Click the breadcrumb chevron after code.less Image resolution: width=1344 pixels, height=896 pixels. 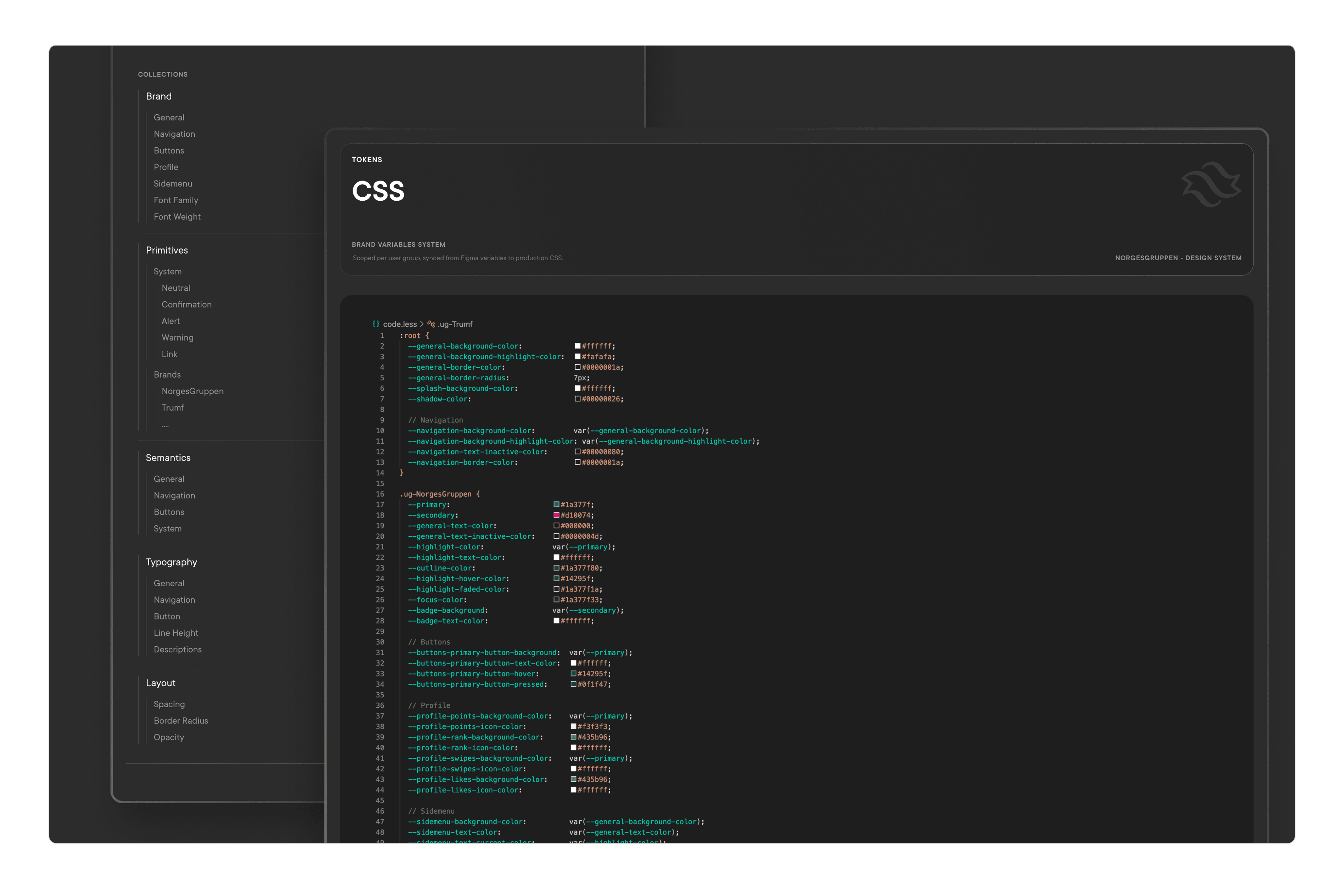pos(422,324)
